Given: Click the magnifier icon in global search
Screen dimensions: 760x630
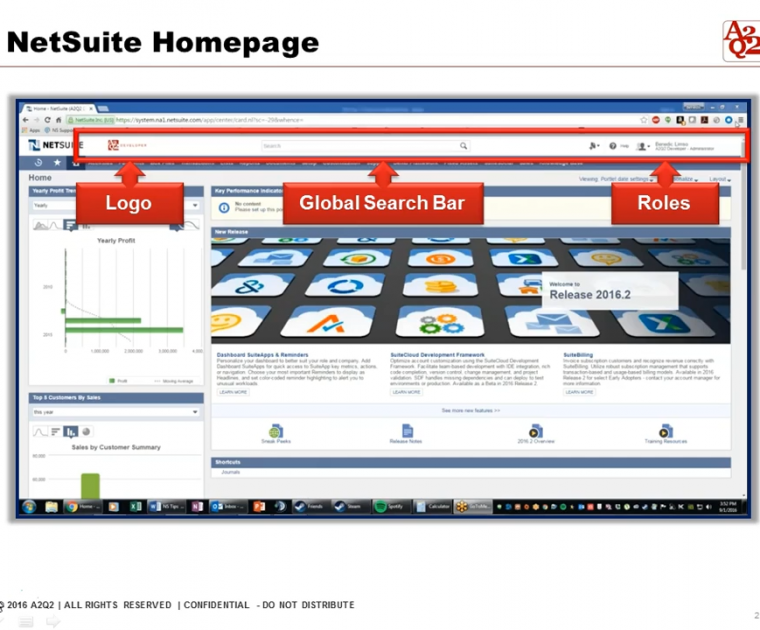Looking at the screenshot, I should click(x=463, y=146).
